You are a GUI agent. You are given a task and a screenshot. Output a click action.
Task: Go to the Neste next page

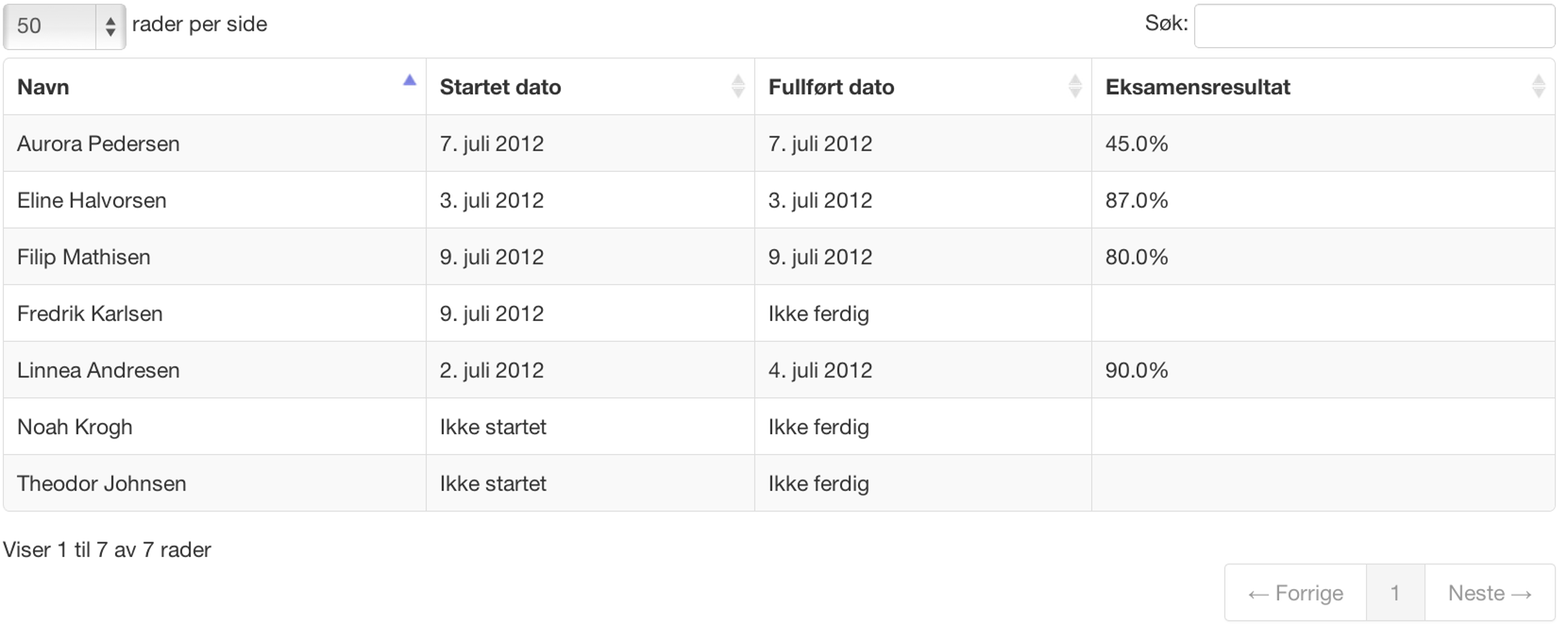1490,593
